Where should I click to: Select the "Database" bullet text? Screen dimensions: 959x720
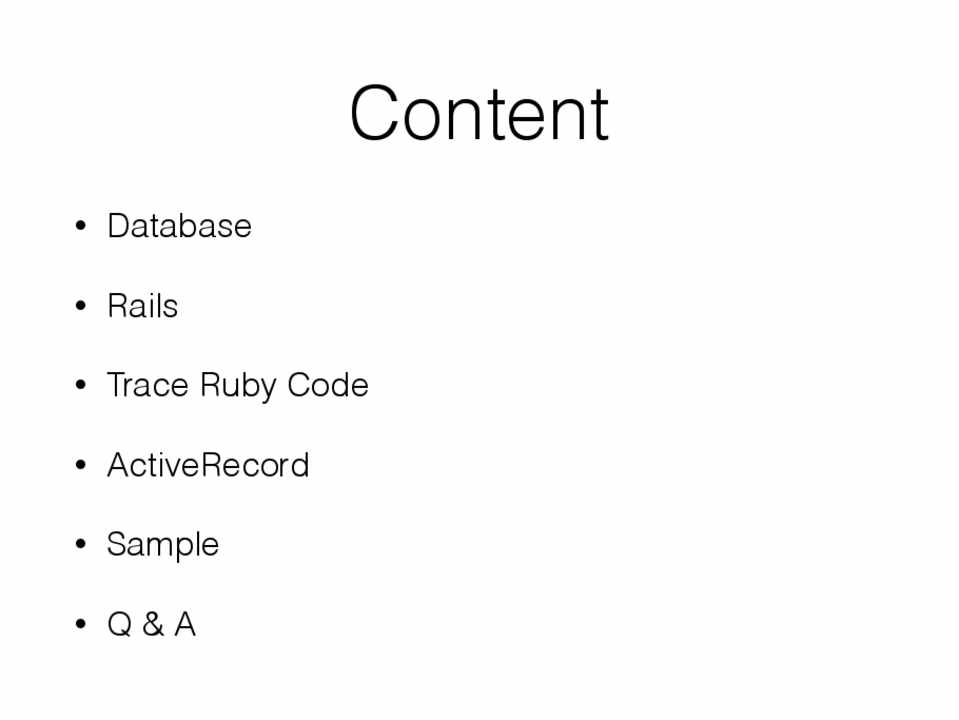click(x=179, y=226)
